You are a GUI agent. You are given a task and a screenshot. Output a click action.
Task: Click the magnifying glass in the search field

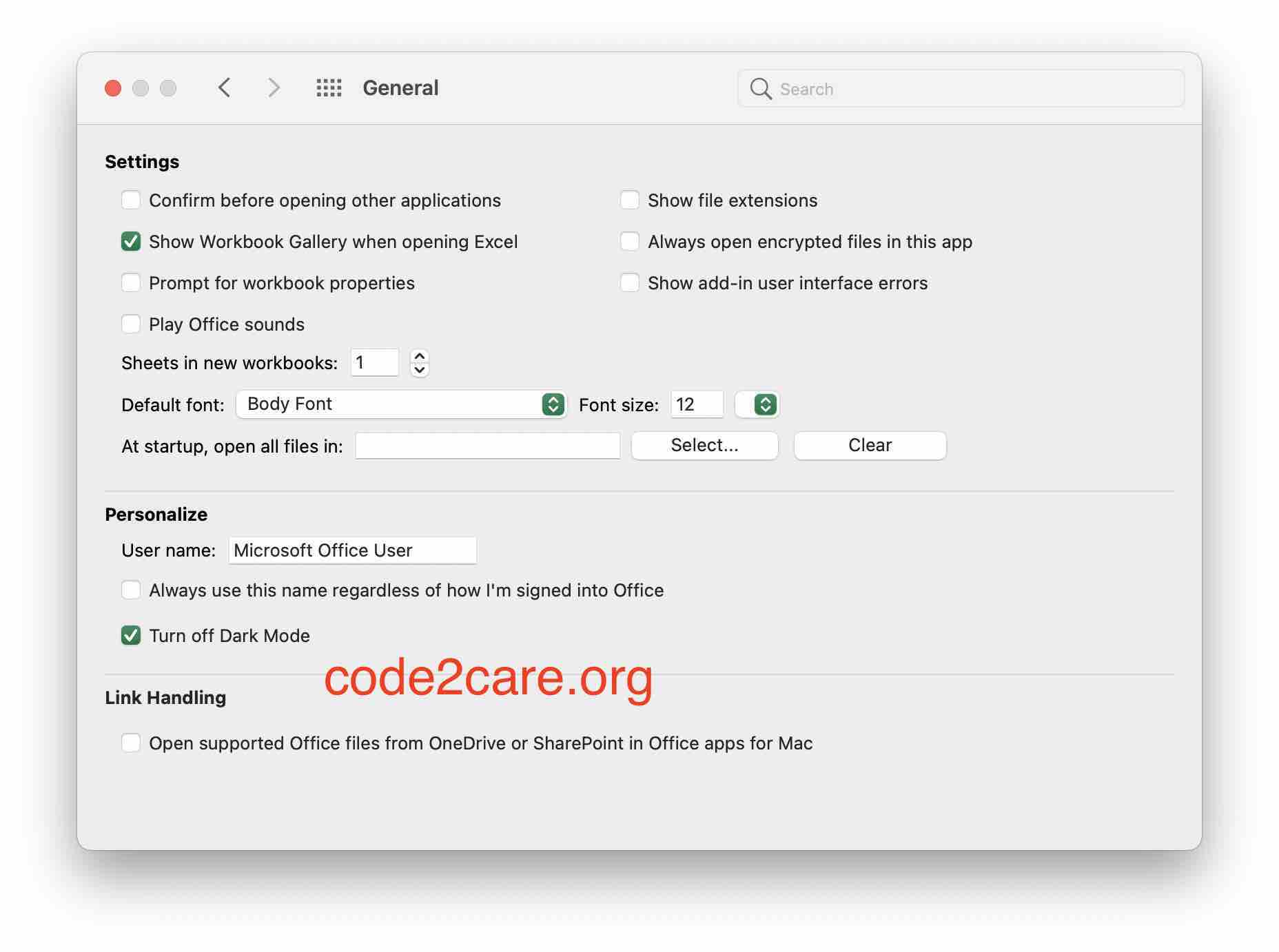(761, 88)
